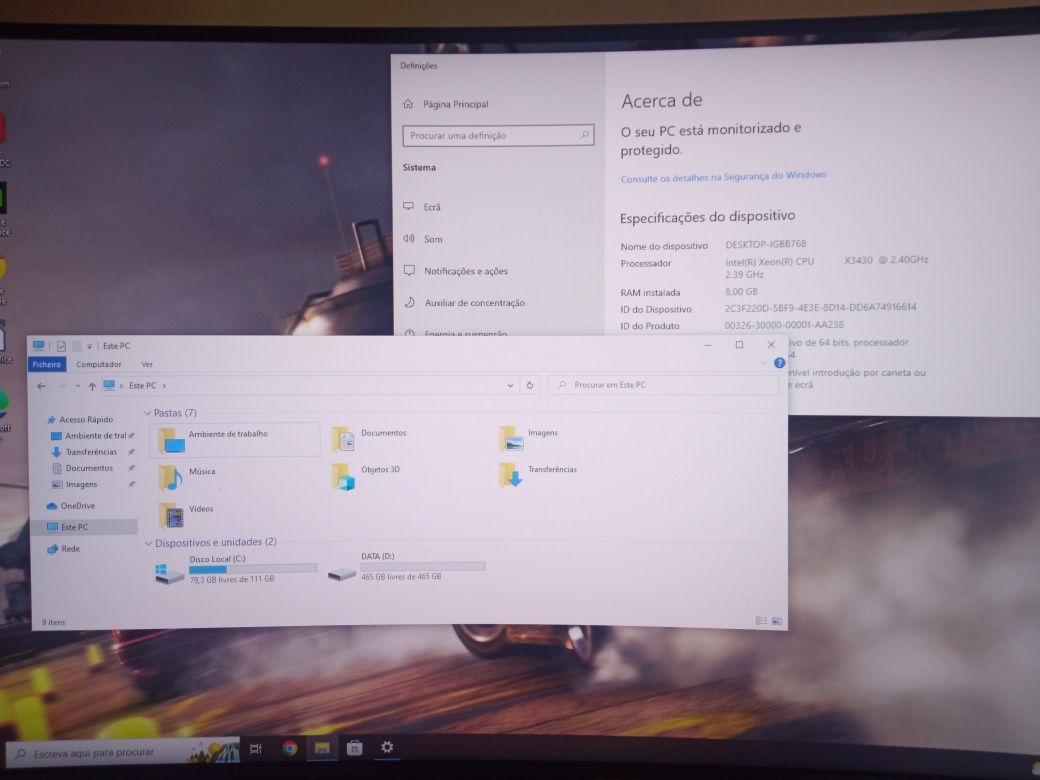1040x780 pixels.
Task: Select DATA (D:) drive
Action: 407,567
